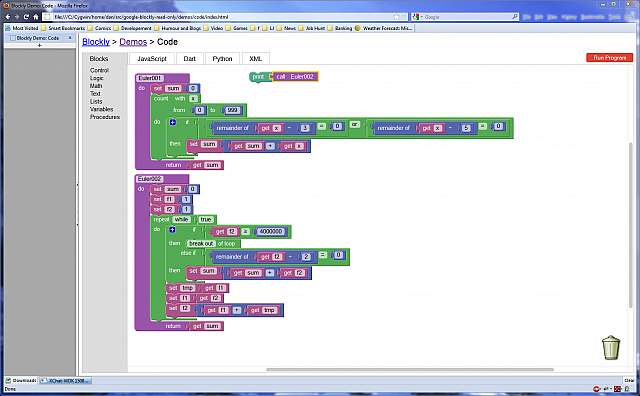Screen dimensions: 640x396
Task: Open the XChat download entry
Action: [x=66, y=380]
